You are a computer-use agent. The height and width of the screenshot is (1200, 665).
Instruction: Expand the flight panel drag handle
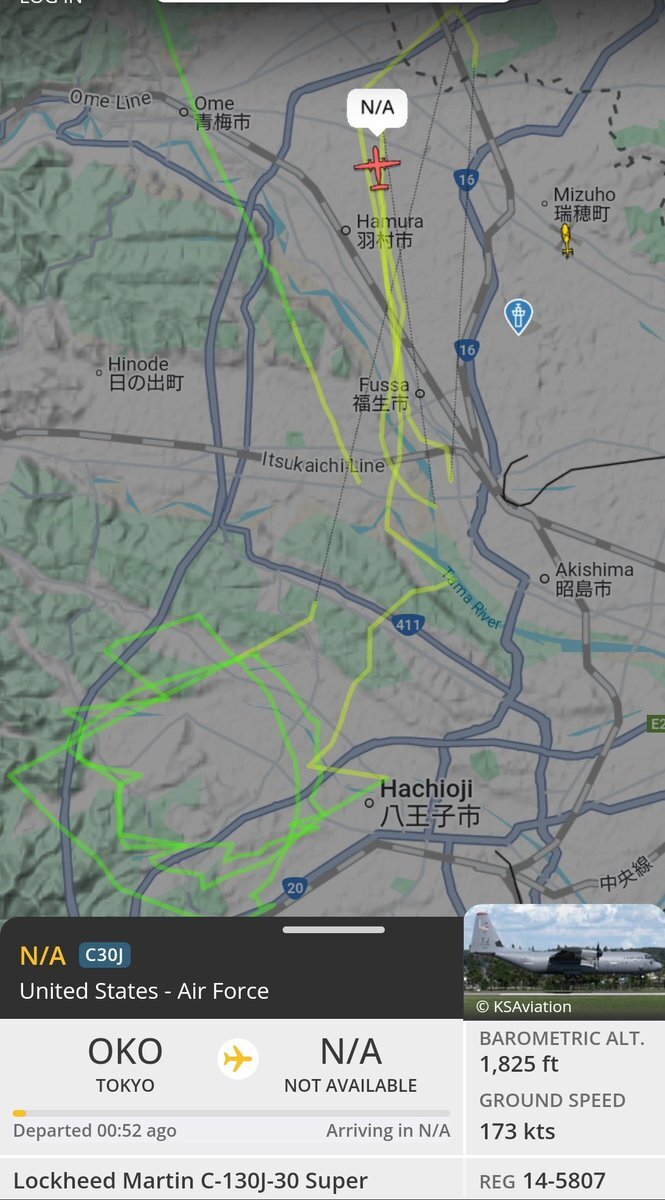[333, 930]
